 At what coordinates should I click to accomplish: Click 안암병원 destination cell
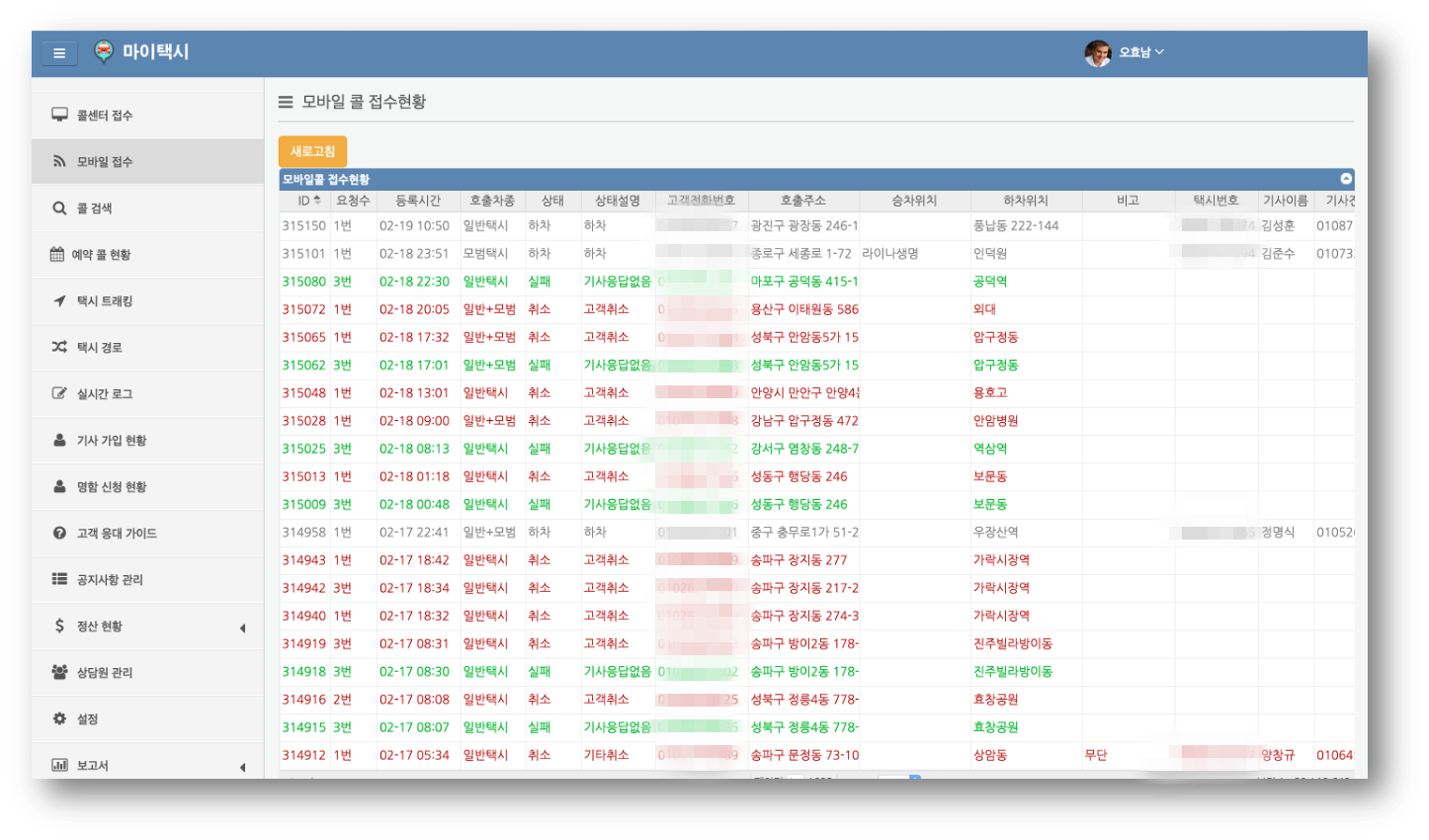tap(995, 420)
